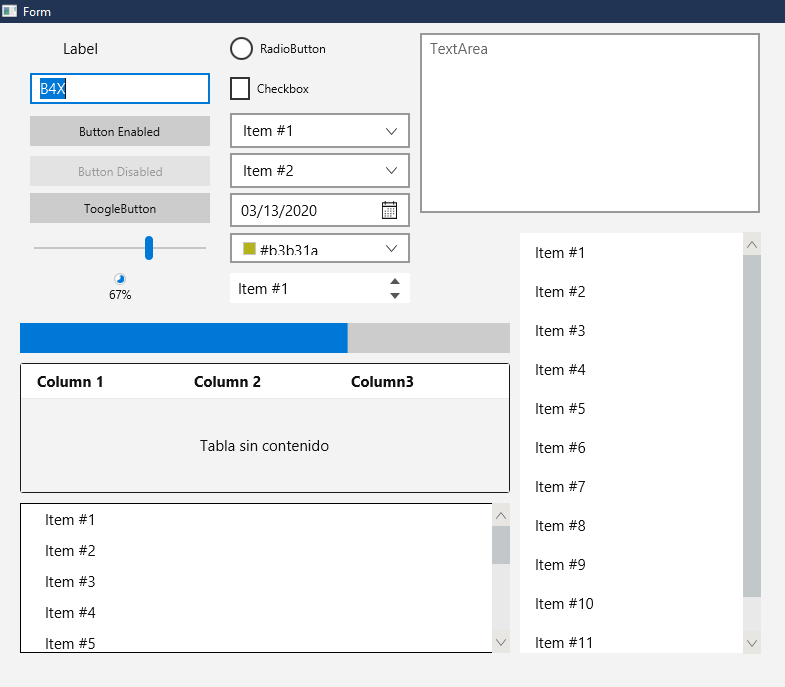The width and height of the screenshot is (785, 687).
Task: Select Item #6 in the right list
Action: coord(631,448)
